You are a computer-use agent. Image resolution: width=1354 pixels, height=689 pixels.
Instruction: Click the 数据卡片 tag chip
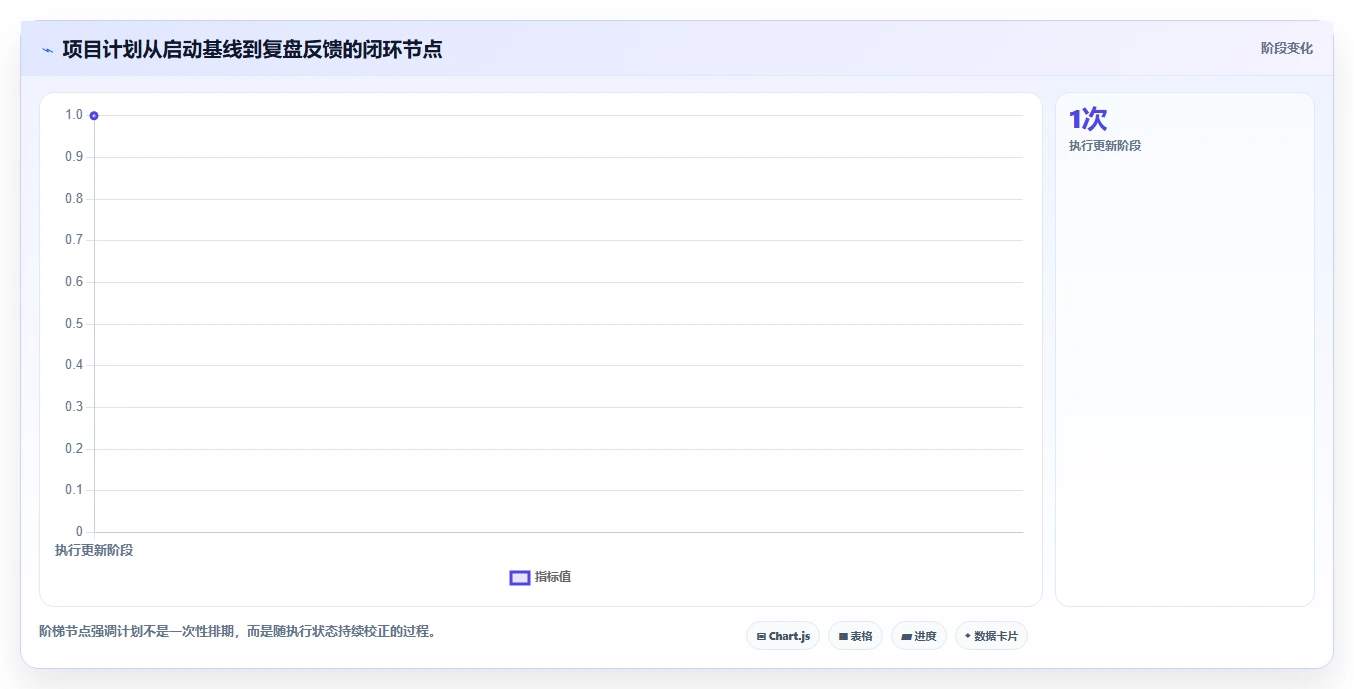click(991, 636)
